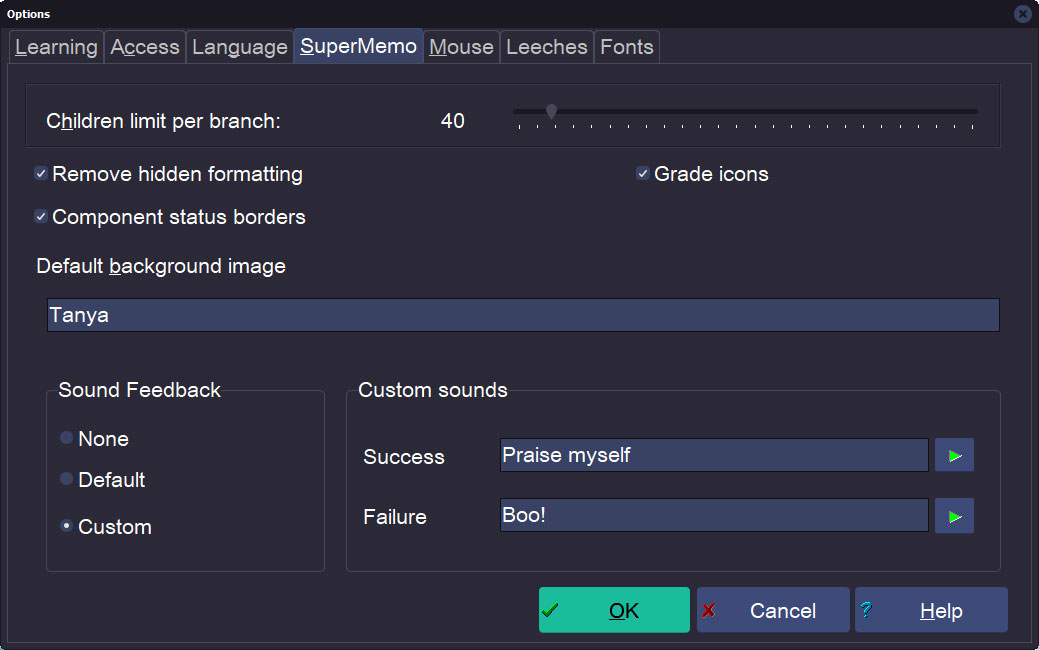Select None for sound feedback
1039x650 pixels.
(x=67, y=438)
